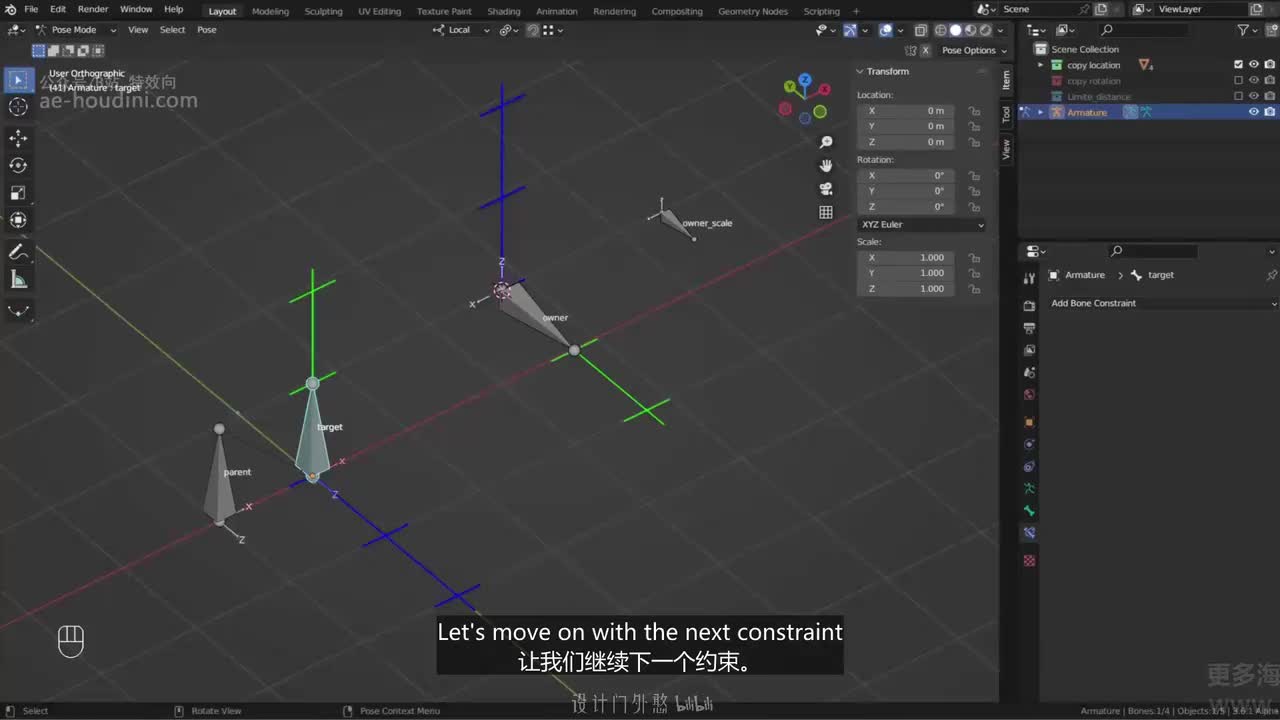Viewport: 1280px width, 720px height.
Task: Switch perspective/orthographic grid icon
Action: [826, 212]
